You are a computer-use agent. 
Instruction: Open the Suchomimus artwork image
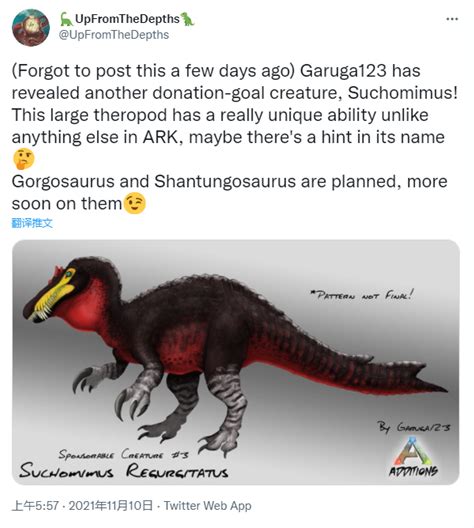[x=236, y=362]
